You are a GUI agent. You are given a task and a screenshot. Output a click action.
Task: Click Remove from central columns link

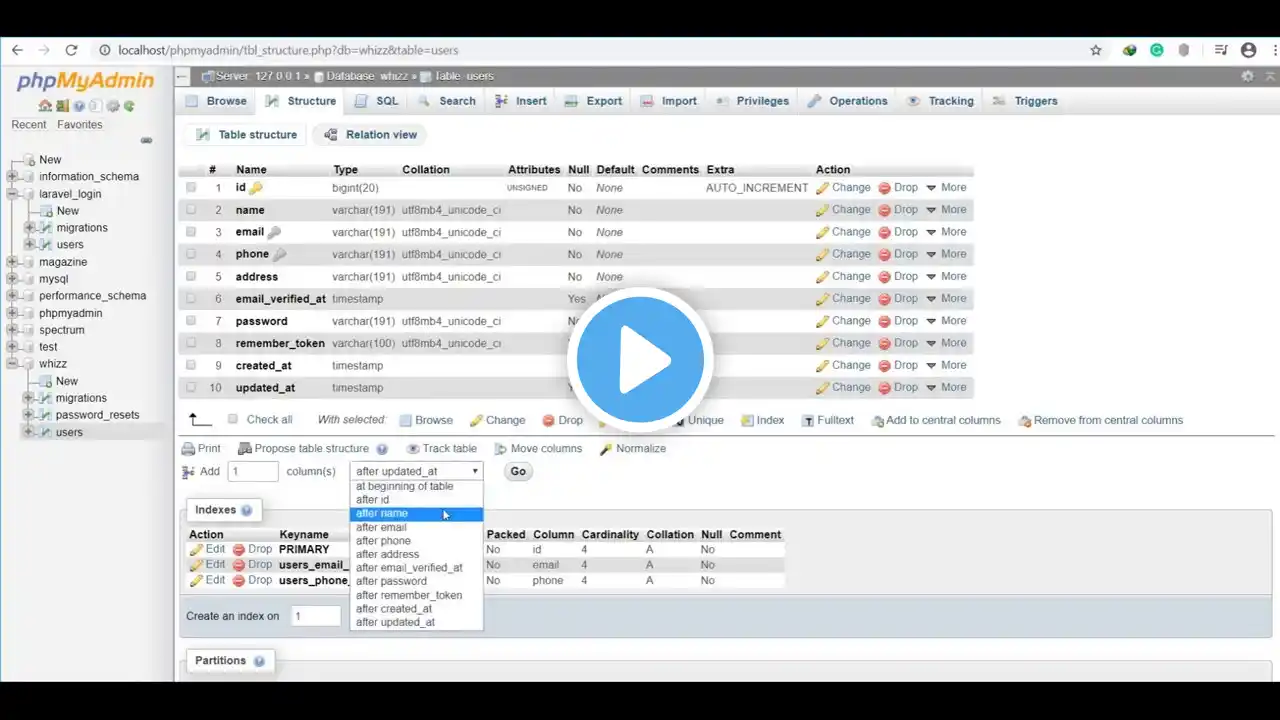pos(1100,421)
